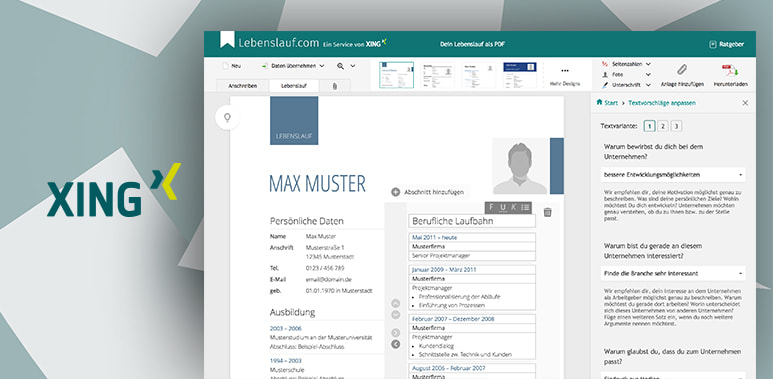Viewport: 773px width, 379px height.
Task: Open the Foto dropdown
Action: [x=627, y=74]
